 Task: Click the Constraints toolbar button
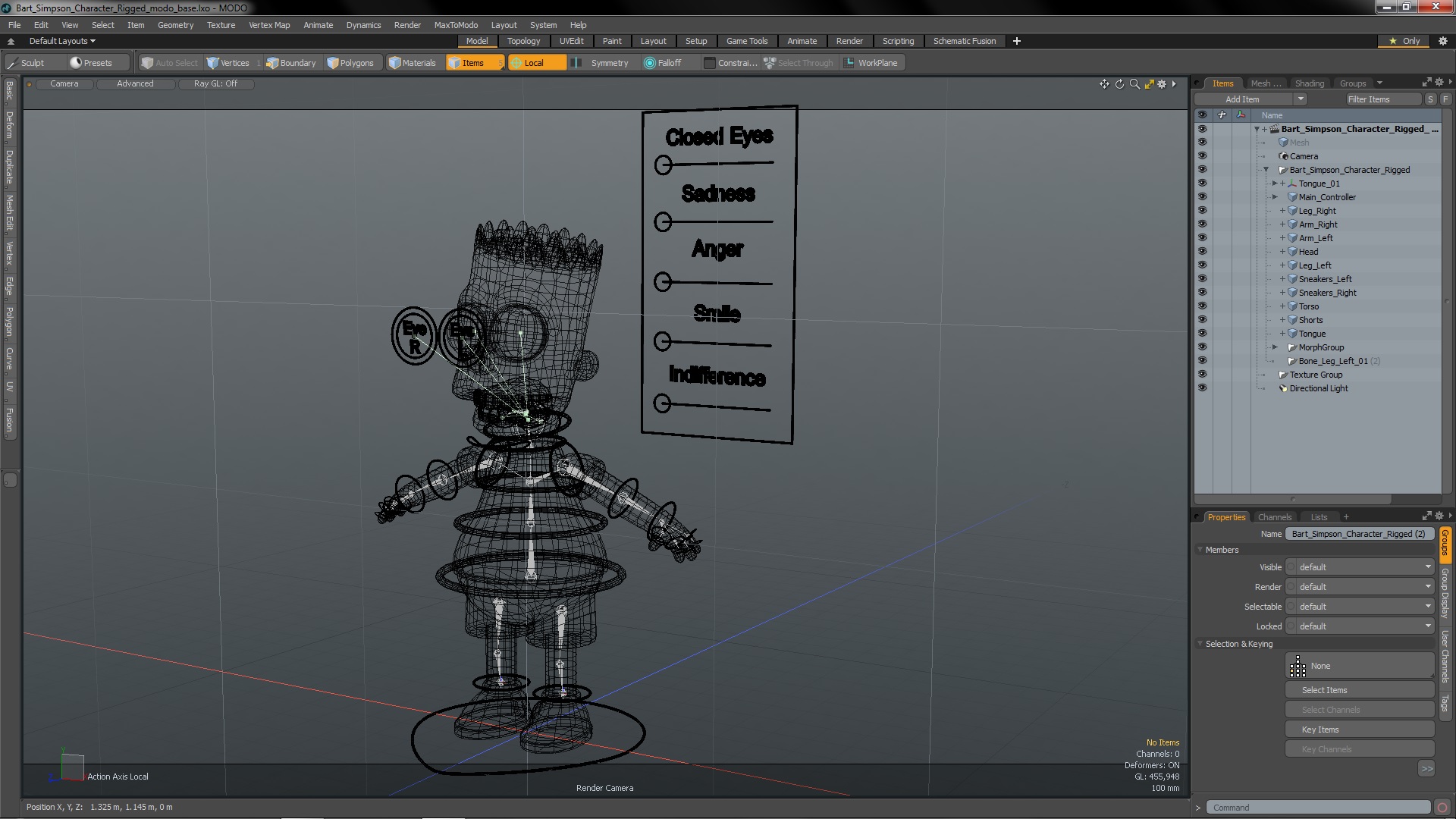point(731,63)
